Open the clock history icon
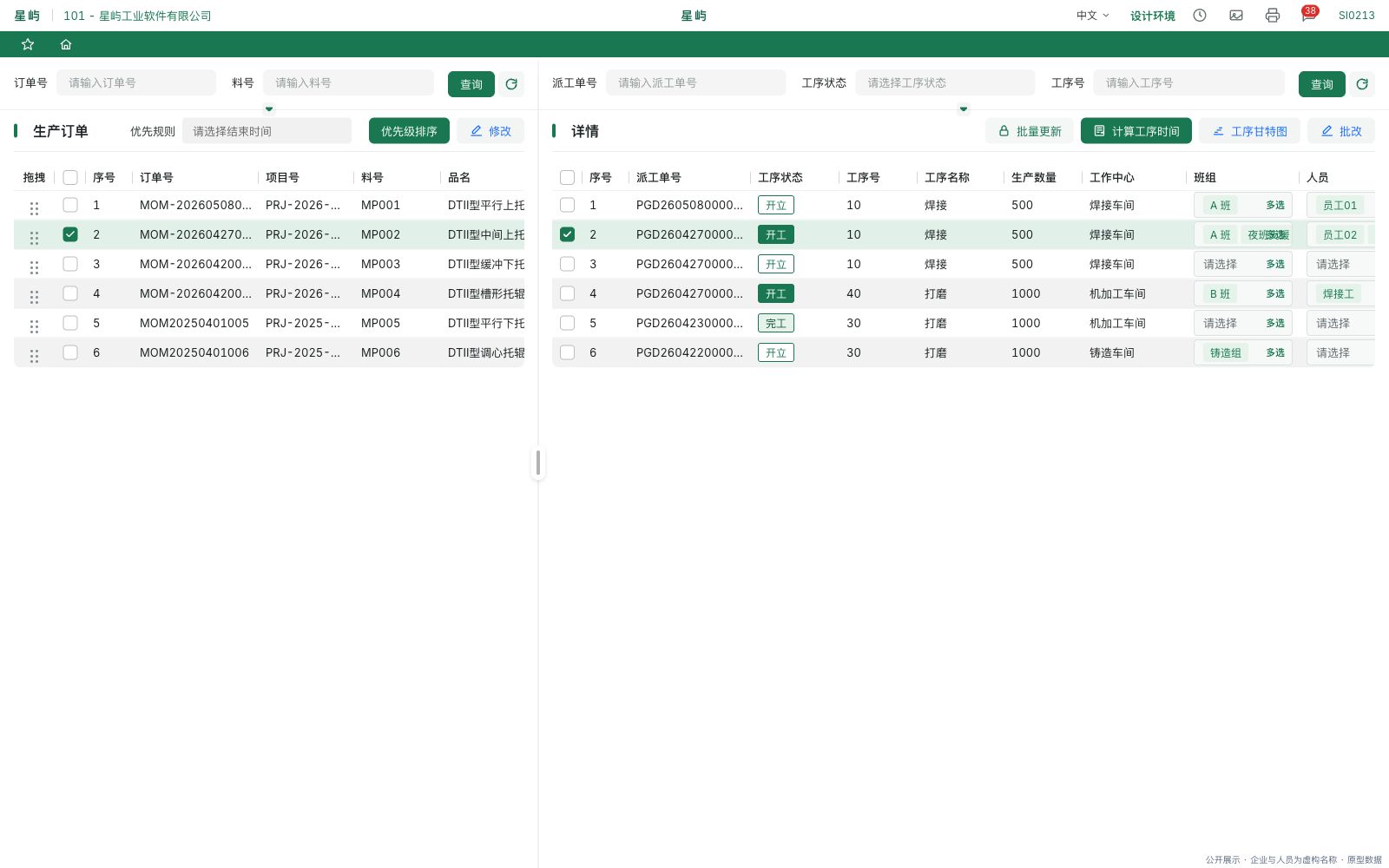The image size is (1389, 868). (x=1200, y=15)
